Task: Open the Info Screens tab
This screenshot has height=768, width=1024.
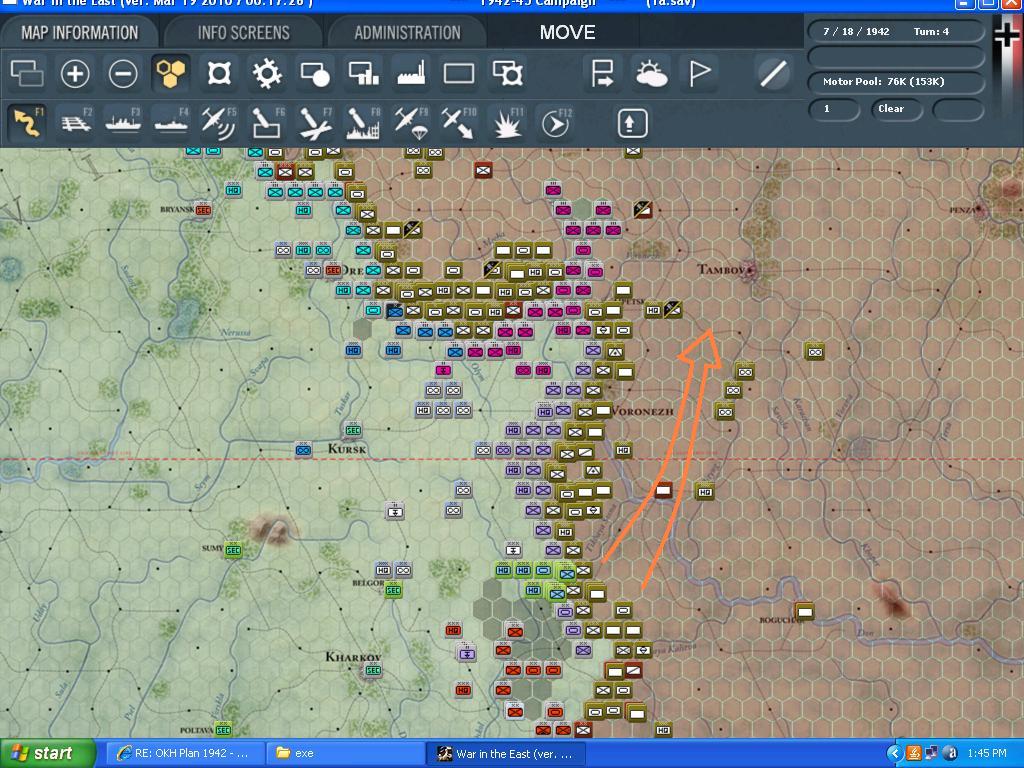Action: tap(244, 33)
